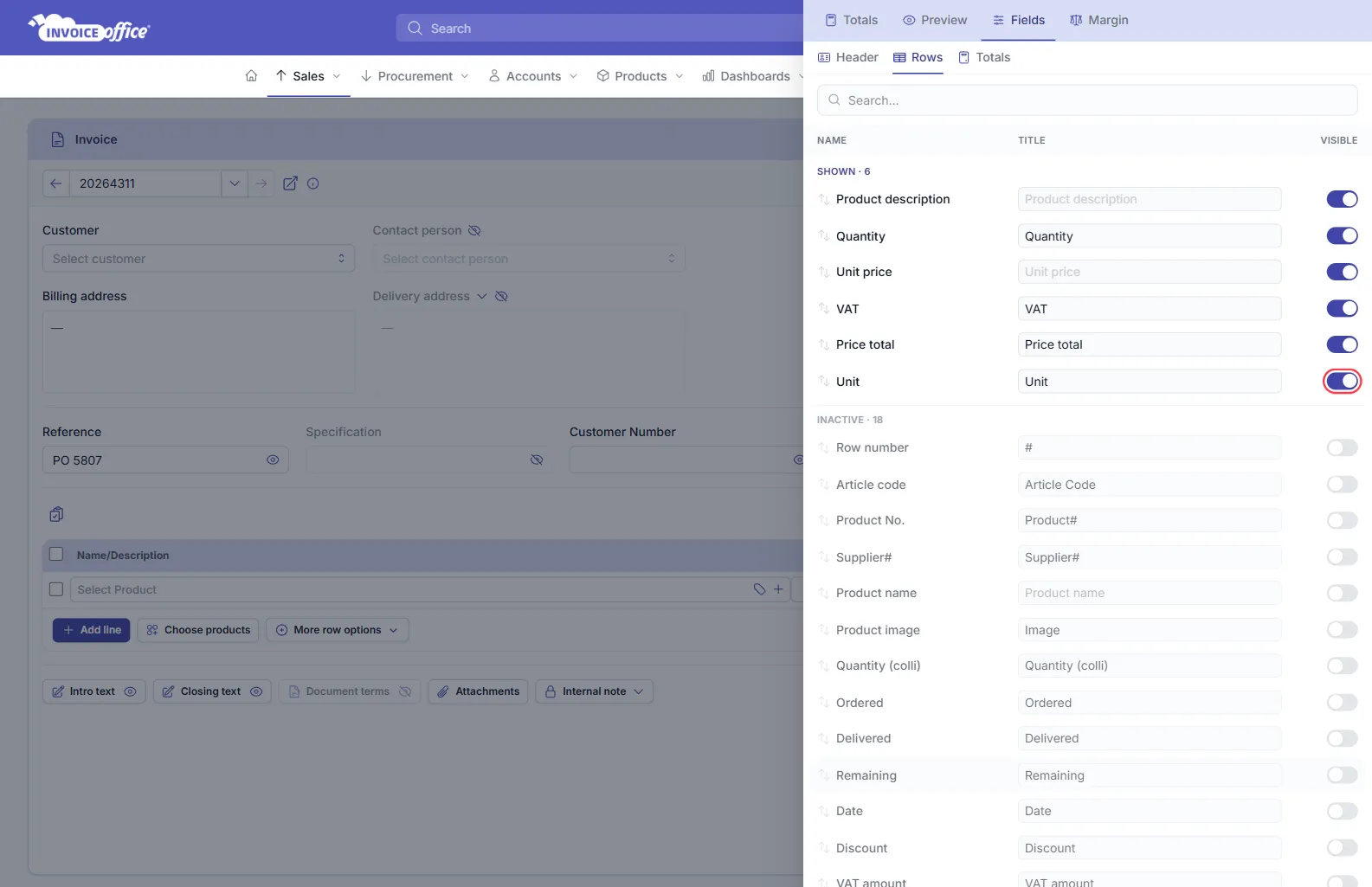1372x887 pixels.
Task: Toggle visibility of Delivery address field
Action: (501, 296)
